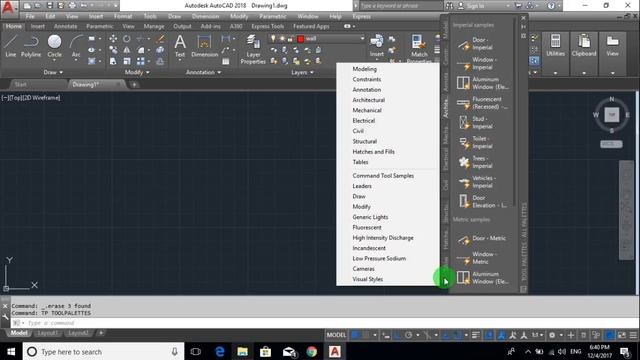640x360 pixels.
Task: Click the Insert block icon
Action: (x=376, y=46)
